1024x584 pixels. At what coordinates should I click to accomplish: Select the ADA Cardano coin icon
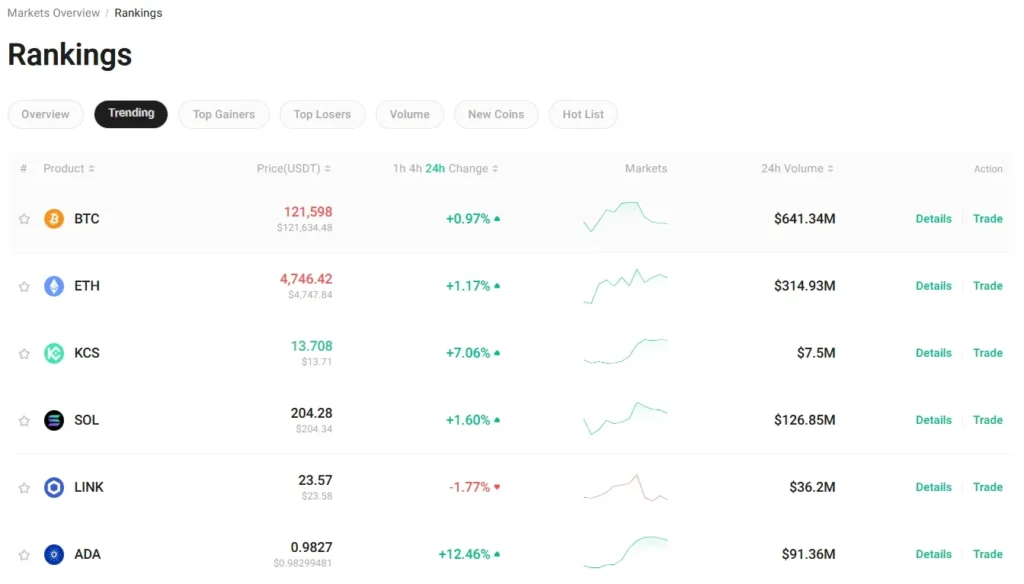55,553
